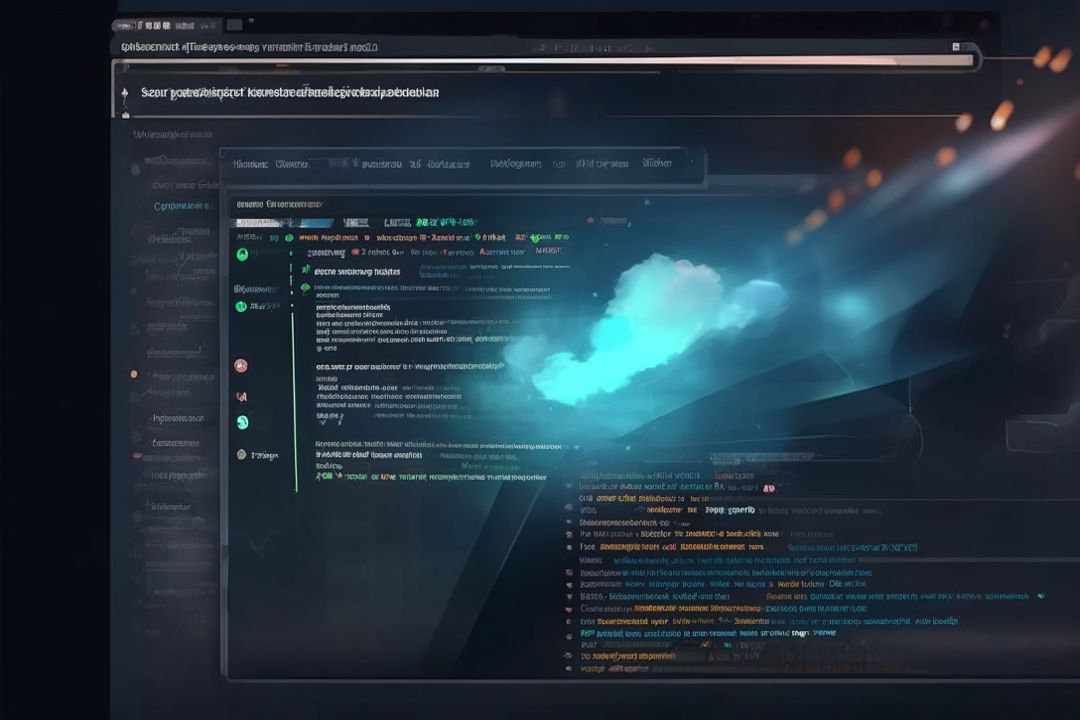Open the highlighted cyan item in the left panel
The image size is (1080, 720).
tap(182, 206)
